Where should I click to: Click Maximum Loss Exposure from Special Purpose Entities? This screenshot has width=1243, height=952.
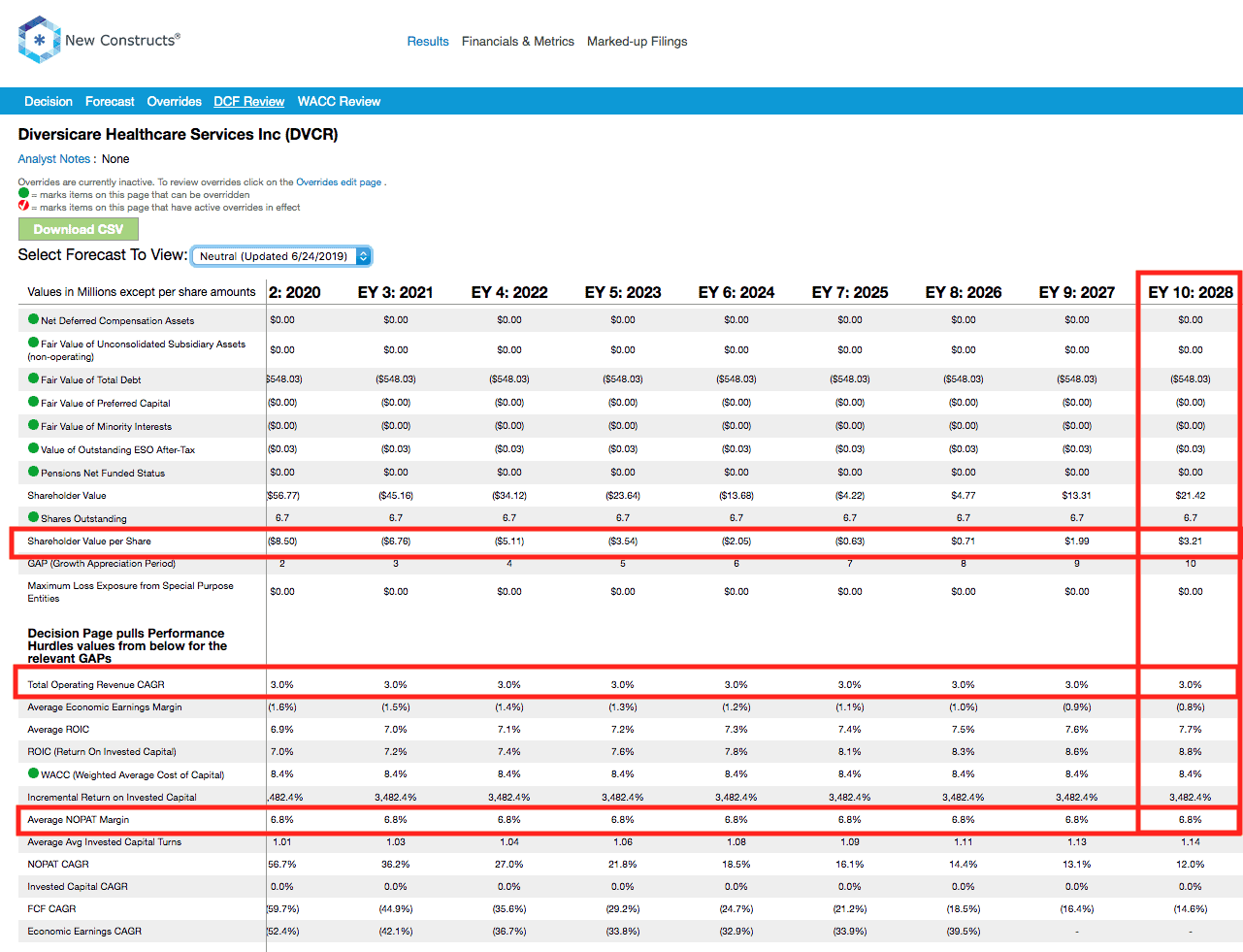[130, 592]
